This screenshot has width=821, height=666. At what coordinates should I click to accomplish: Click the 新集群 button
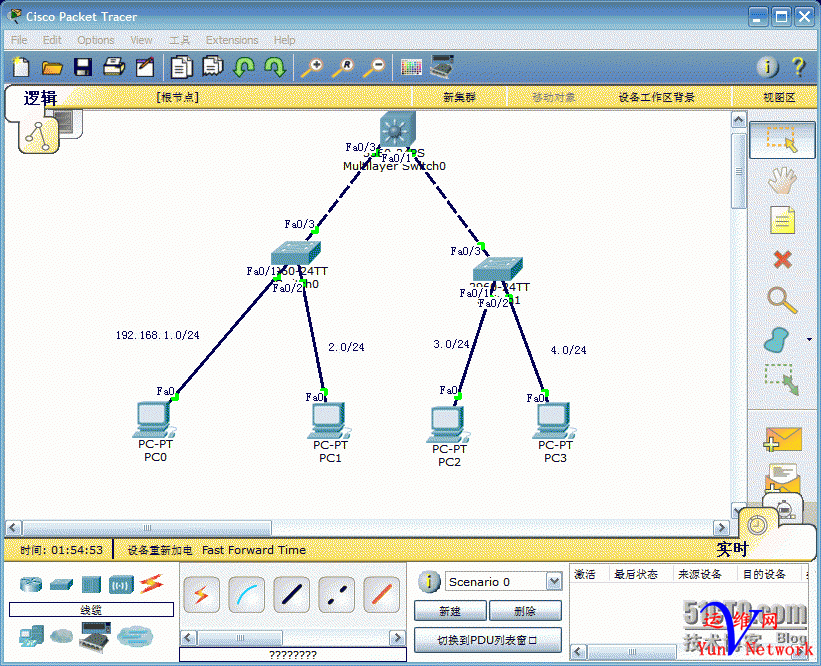tap(459, 97)
